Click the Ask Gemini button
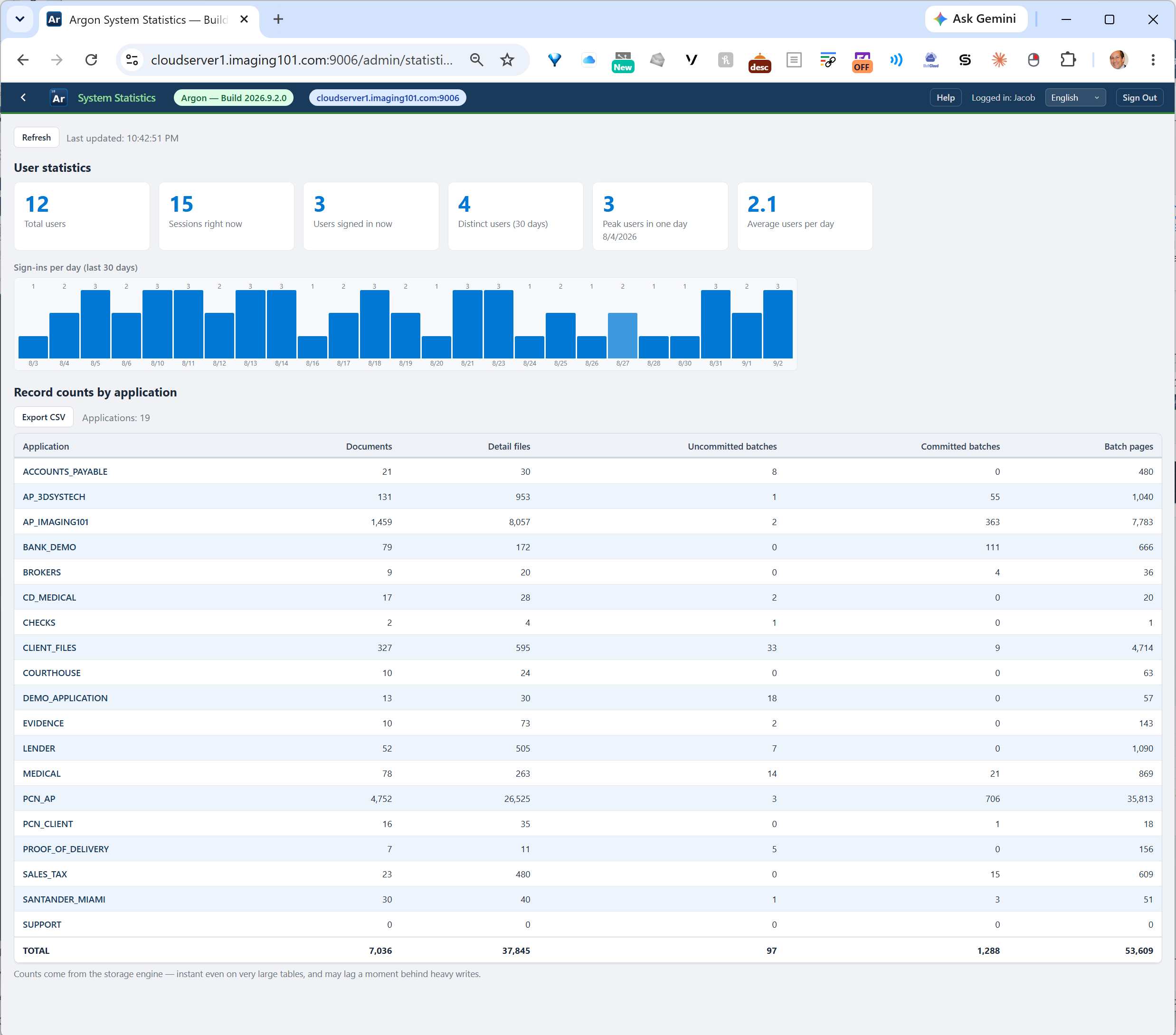The image size is (1176, 1035). 976,19
